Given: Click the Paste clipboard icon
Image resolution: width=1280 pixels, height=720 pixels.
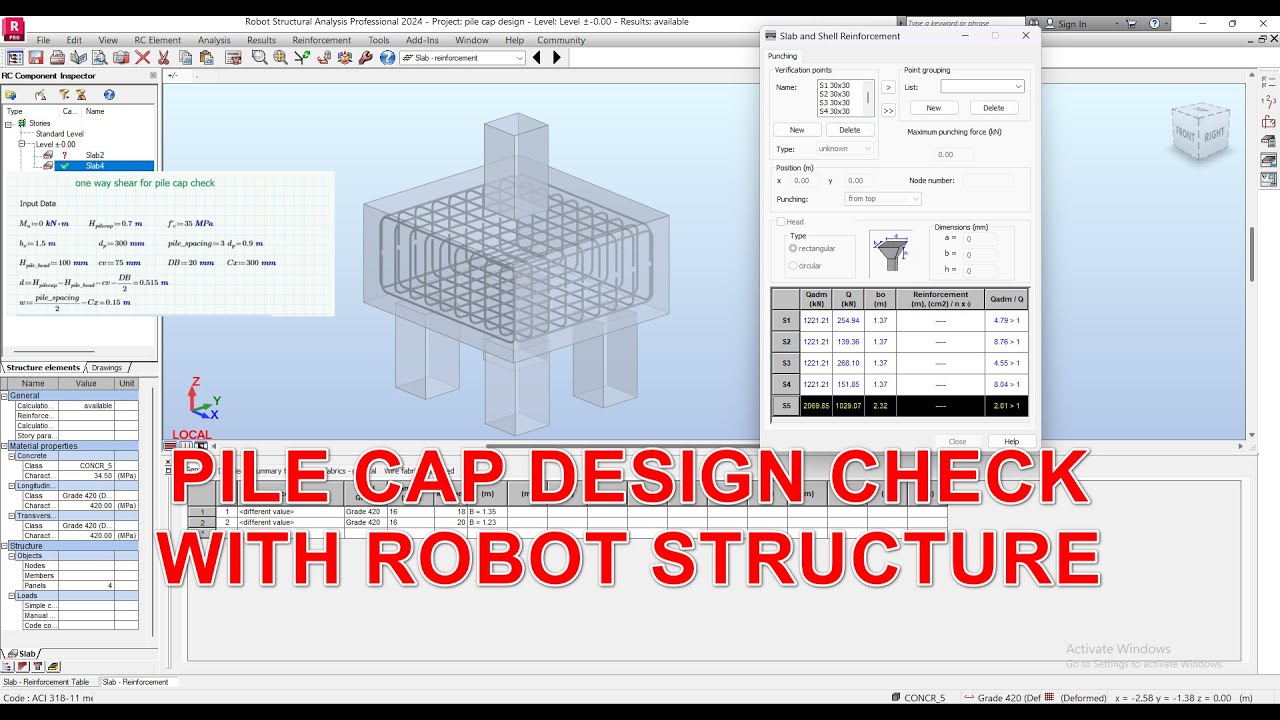Looking at the screenshot, I should click(206, 58).
